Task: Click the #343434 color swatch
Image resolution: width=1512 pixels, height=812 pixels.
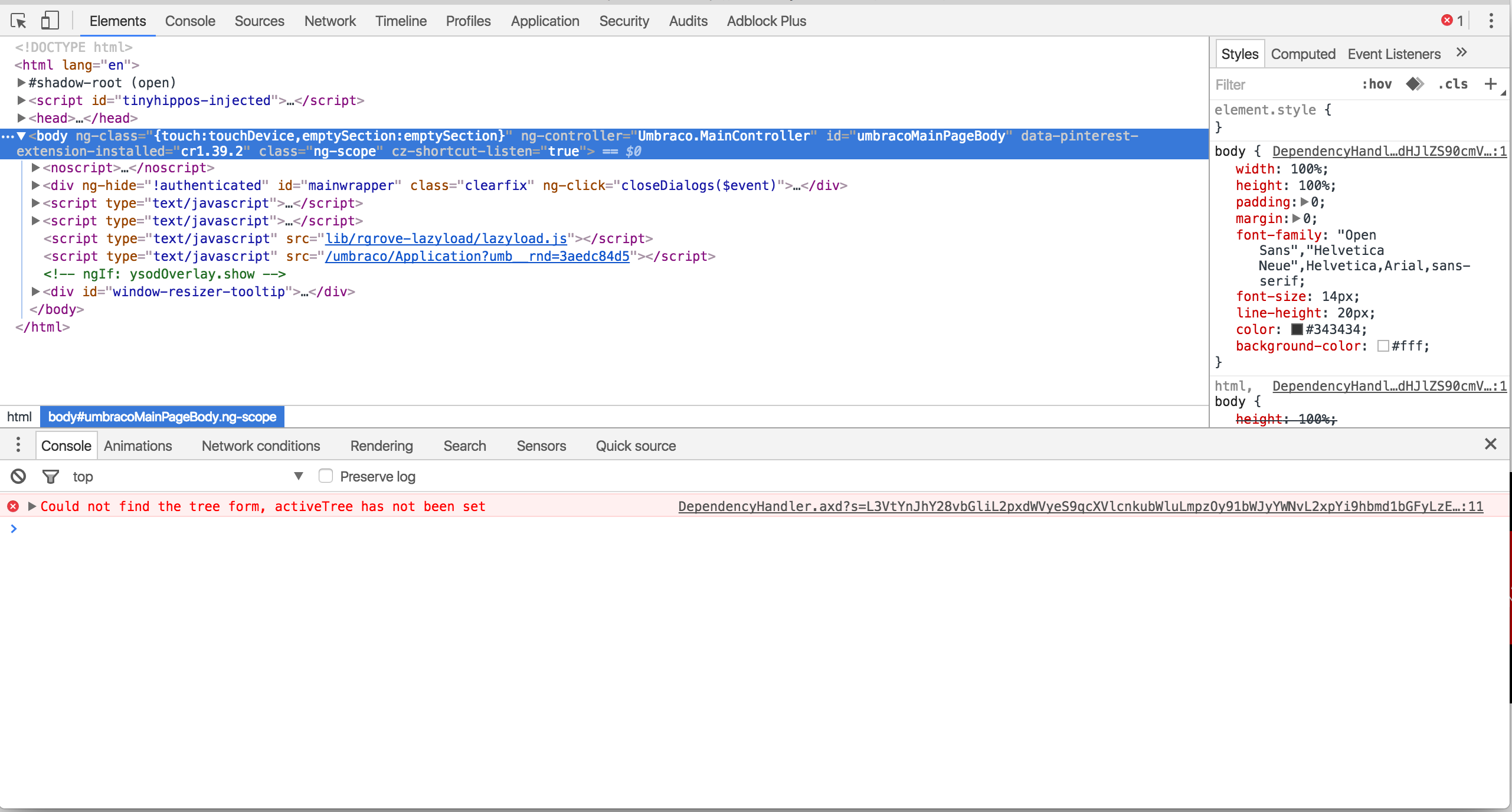Action: pos(1297,329)
